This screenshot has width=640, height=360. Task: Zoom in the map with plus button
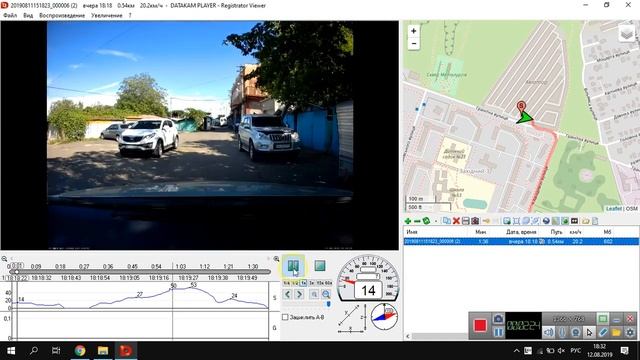[413, 31]
